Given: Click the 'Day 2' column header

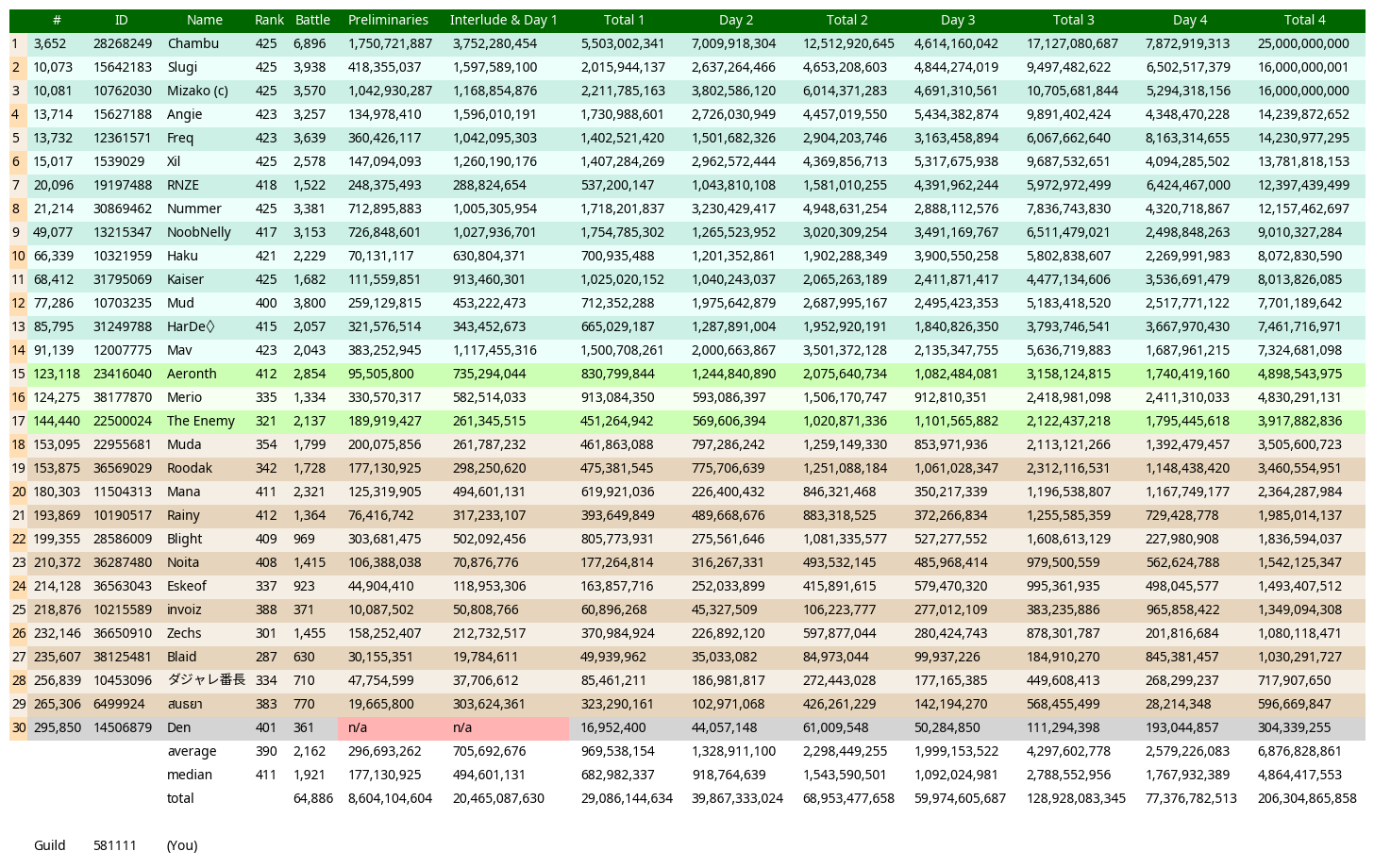Looking at the screenshot, I should [x=736, y=20].
